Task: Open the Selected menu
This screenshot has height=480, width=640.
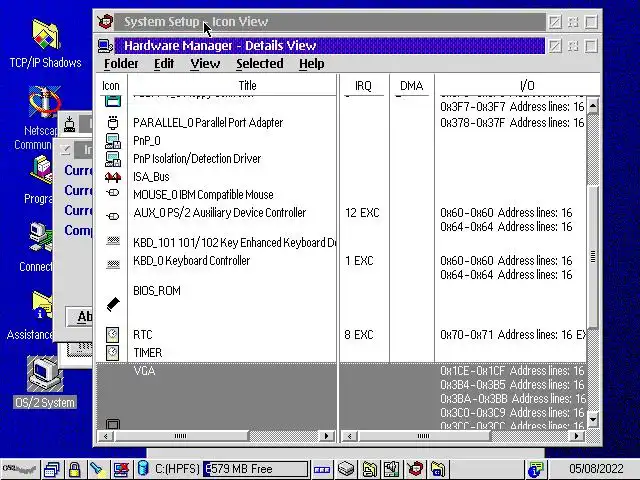Action: [x=260, y=64]
